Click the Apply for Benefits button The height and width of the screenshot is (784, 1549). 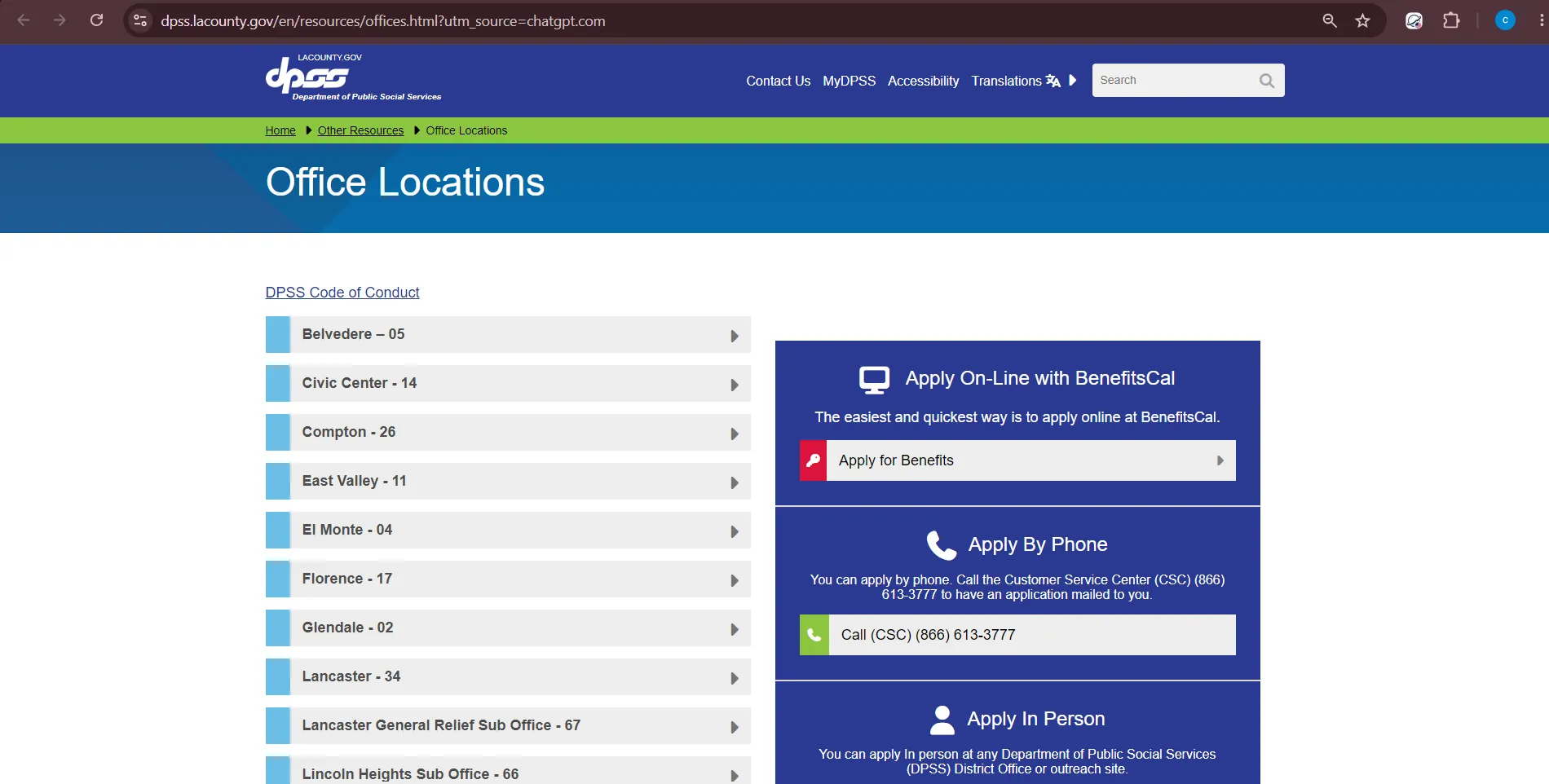click(x=1017, y=460)
